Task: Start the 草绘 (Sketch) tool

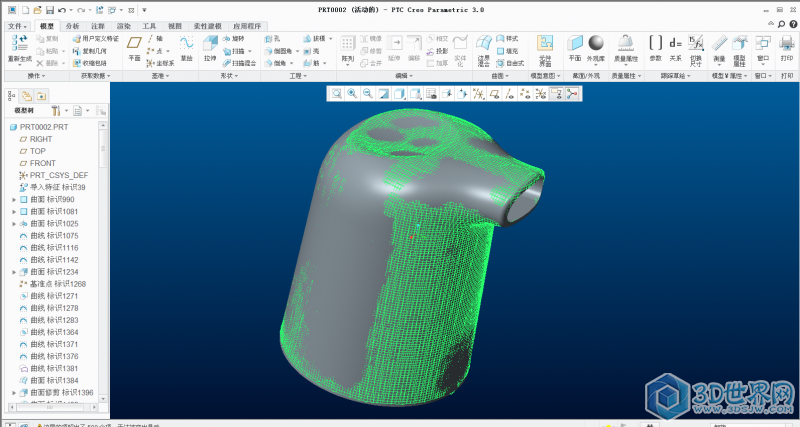Action: (x=186, y=48)
